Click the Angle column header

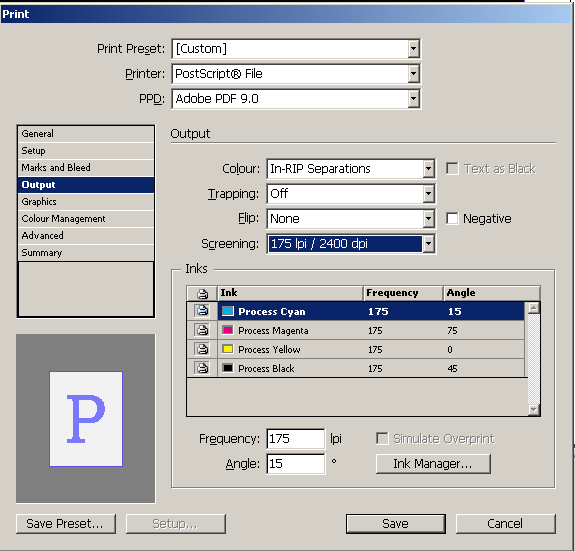point(491,293)
